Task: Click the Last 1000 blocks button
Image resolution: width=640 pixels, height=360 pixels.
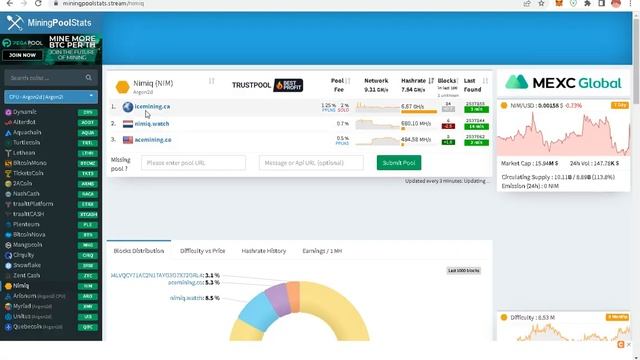Action: click(x=463, y=271)
